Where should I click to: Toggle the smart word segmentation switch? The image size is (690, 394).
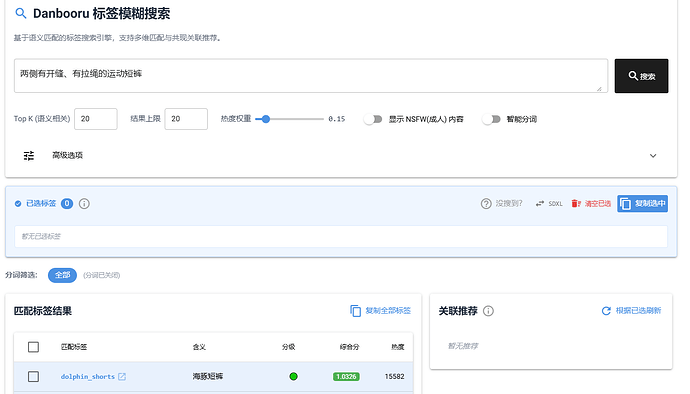491,119
